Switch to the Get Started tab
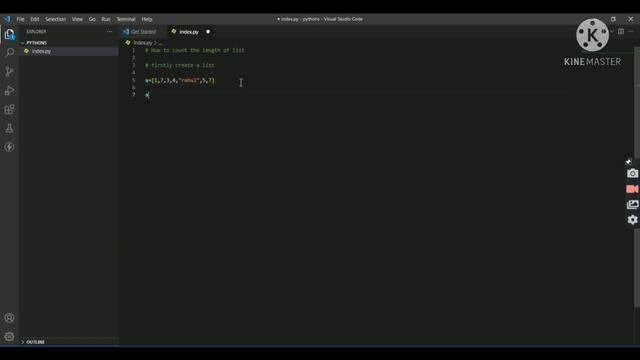The image size is (640, 360). click(x=143, y=32)
